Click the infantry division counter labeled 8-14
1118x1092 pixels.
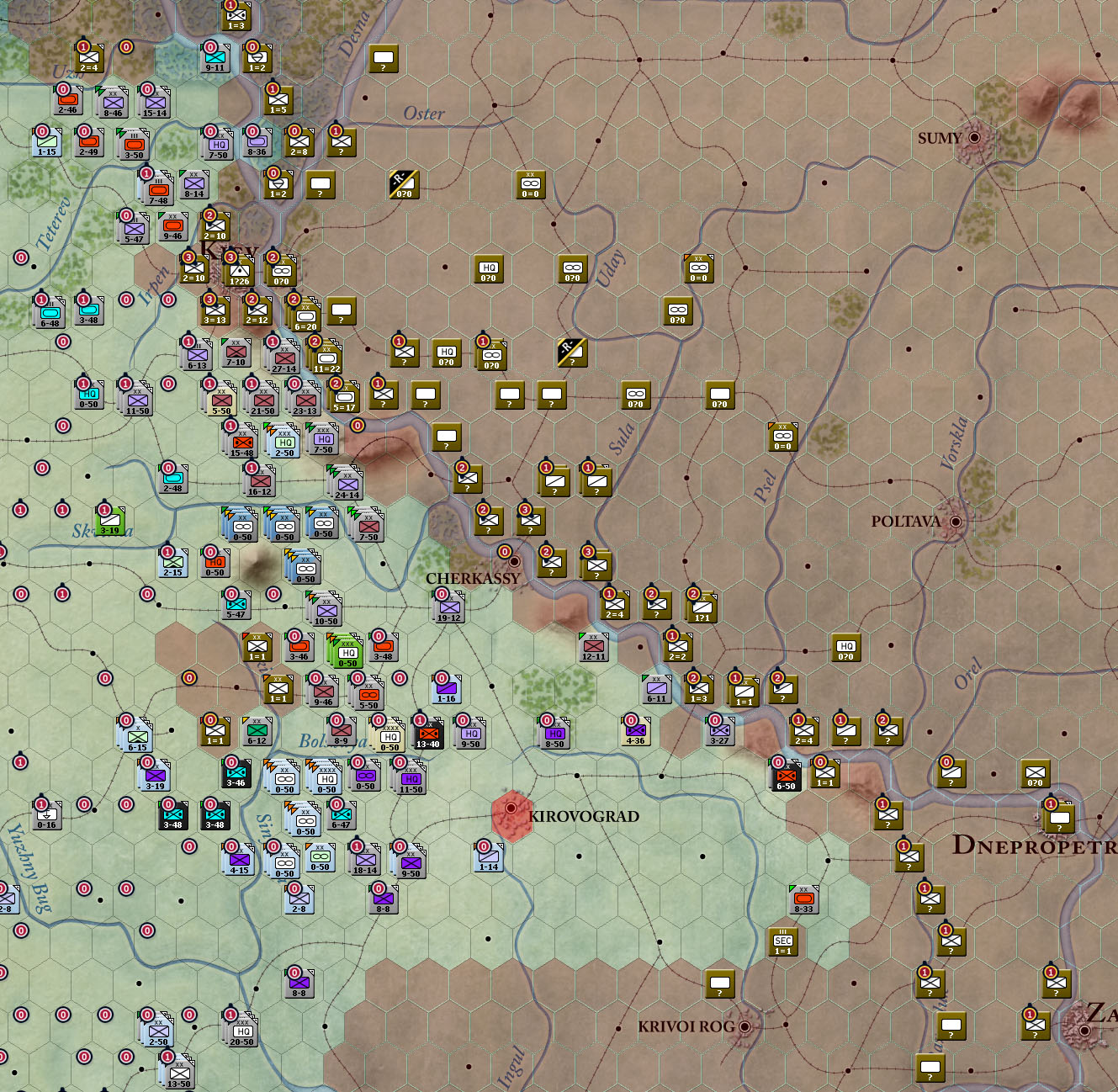(x=194, y=184)
